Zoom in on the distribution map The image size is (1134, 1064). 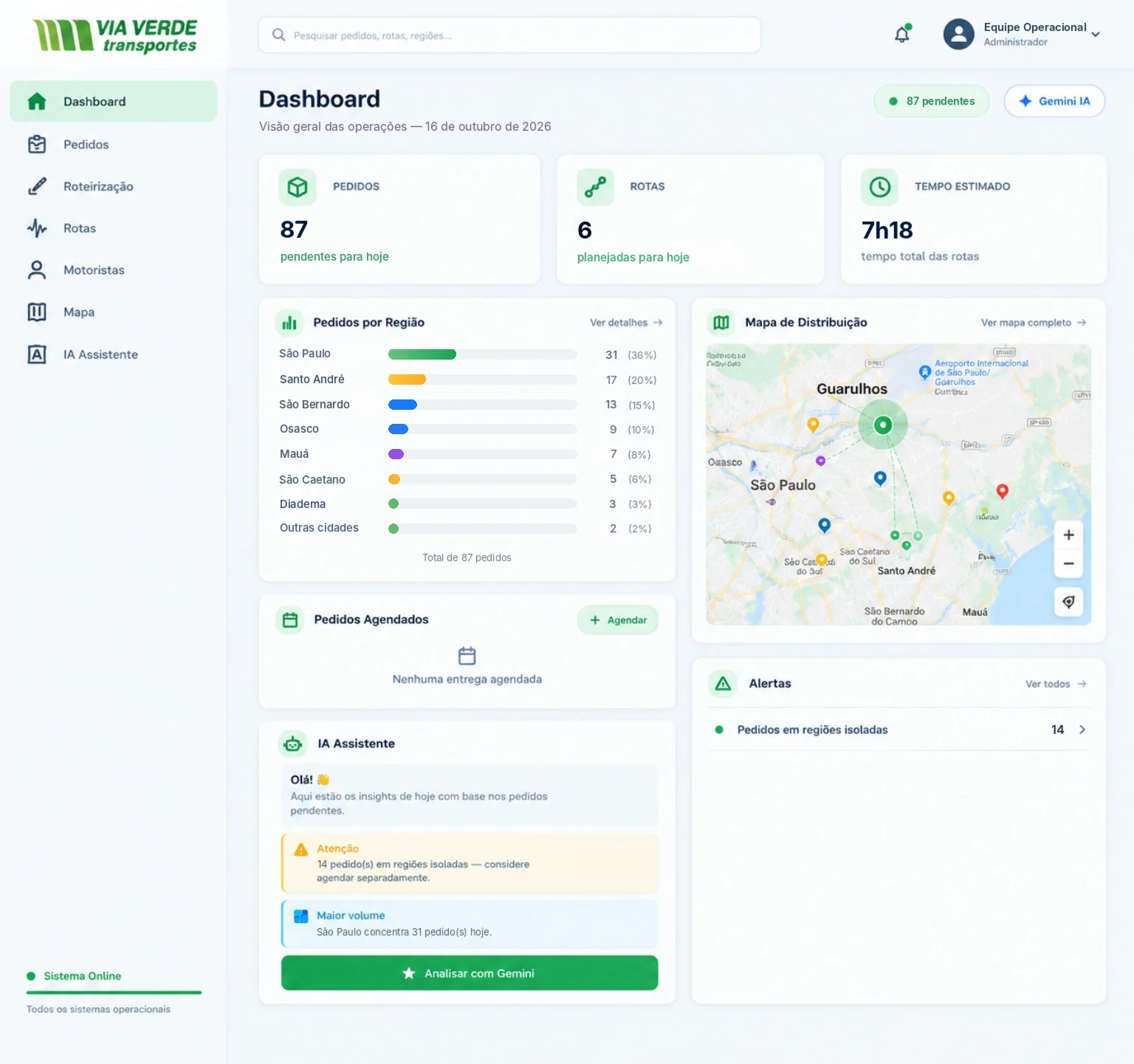pyautogui.click(x=1068, y=535)
